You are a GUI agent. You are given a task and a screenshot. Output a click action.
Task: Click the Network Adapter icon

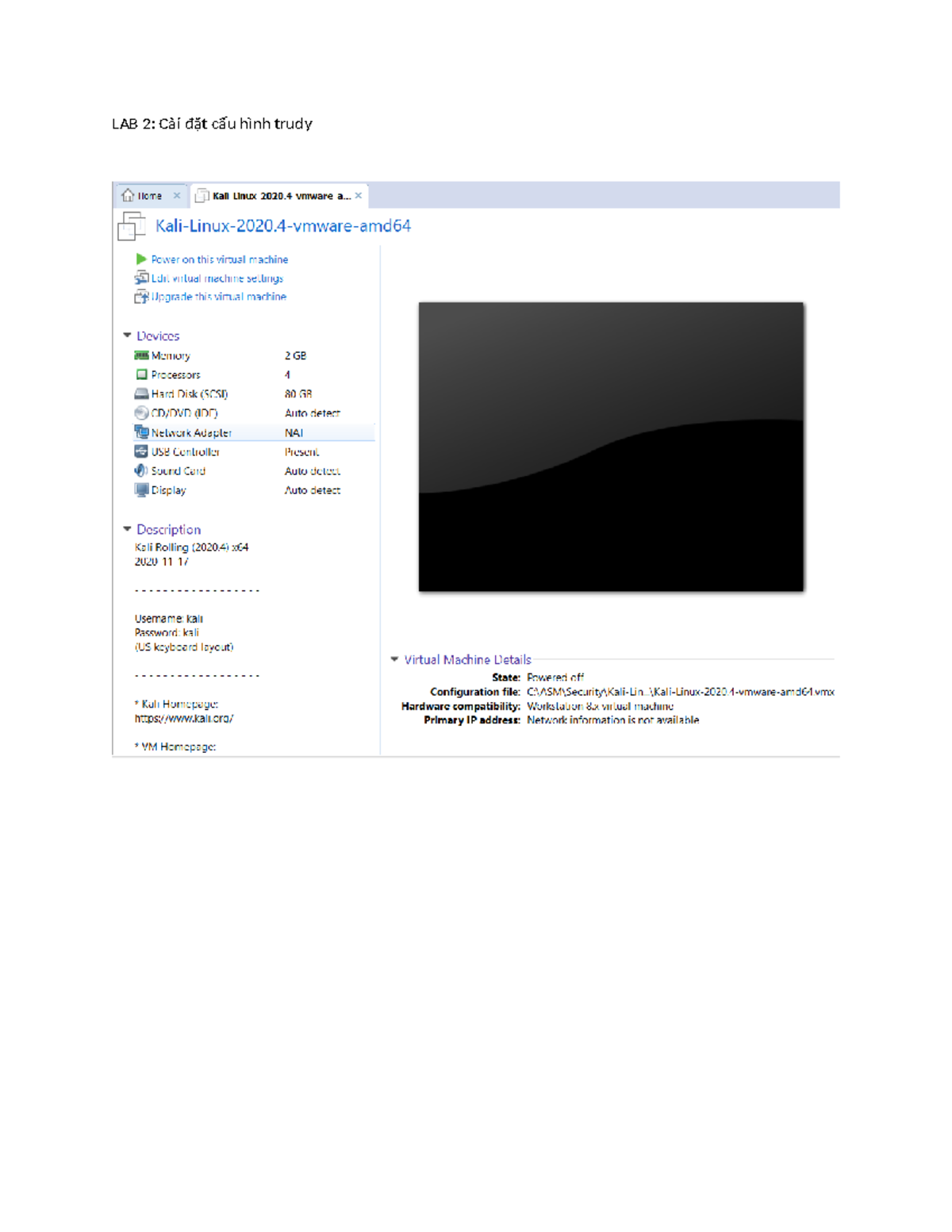pos(141,432)
